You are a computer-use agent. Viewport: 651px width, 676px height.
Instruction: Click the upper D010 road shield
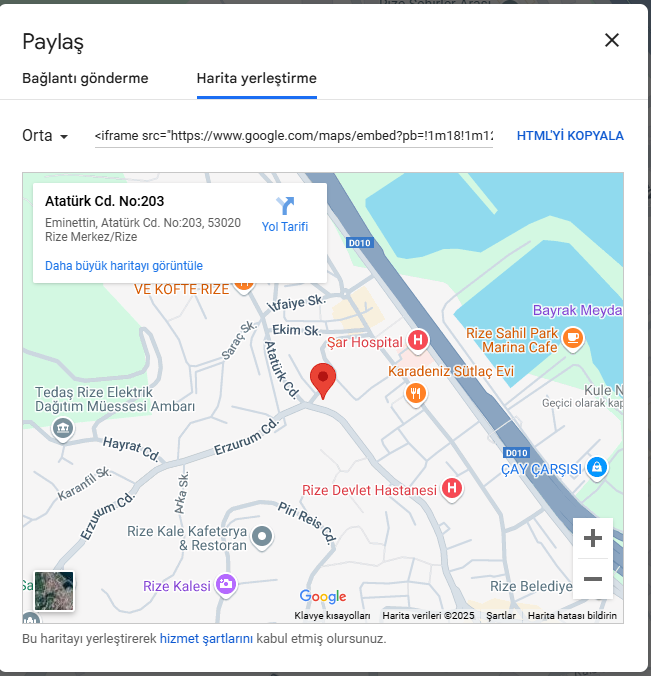[x=360, y=243]
